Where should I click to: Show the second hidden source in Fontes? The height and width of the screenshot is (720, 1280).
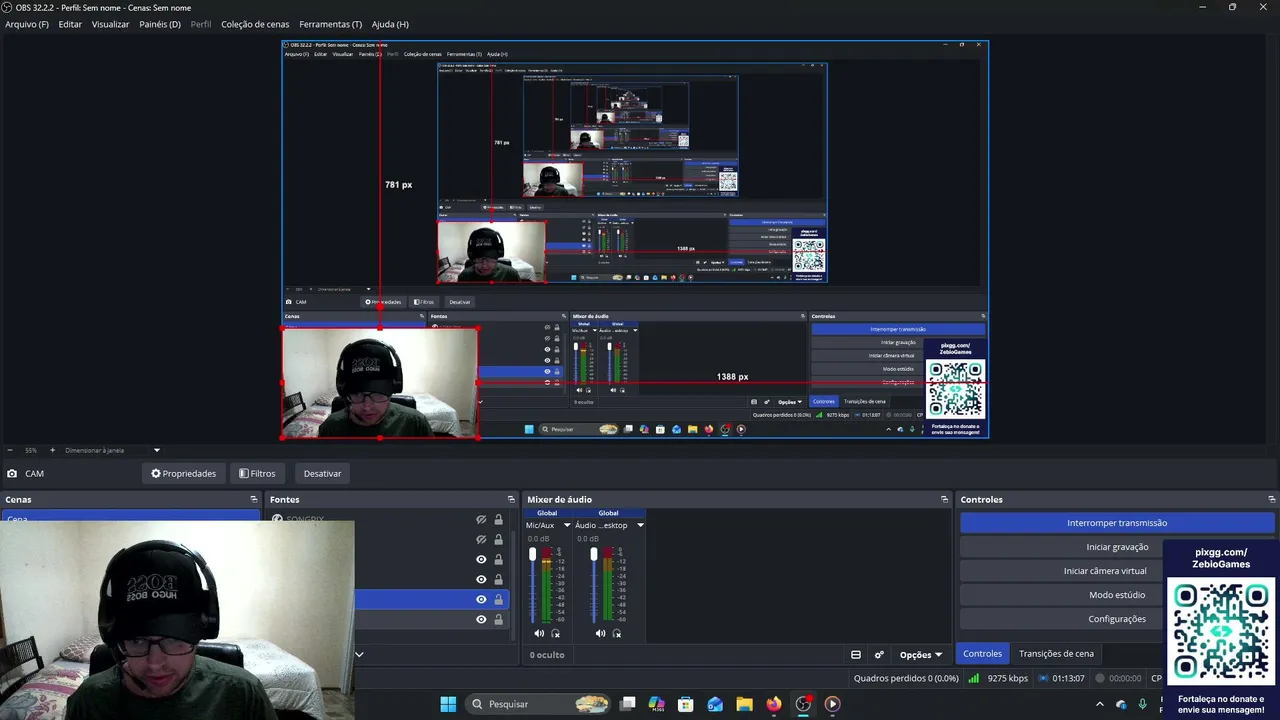point(481,539)
